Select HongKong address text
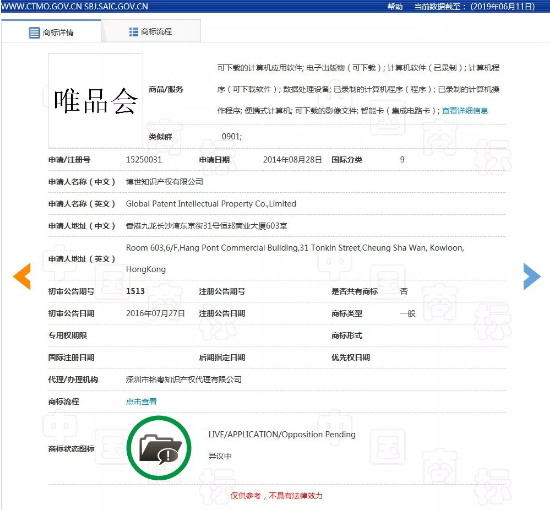Image resolution: width=550 pixels, height=510 pixels. pyautogui.click(x=146, y=269)
